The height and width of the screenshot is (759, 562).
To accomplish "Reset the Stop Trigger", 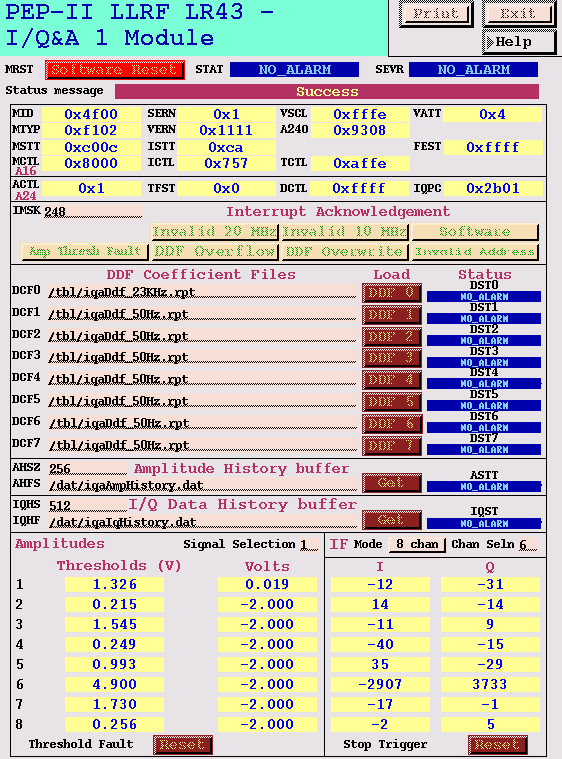I will [x=498, y=744].
